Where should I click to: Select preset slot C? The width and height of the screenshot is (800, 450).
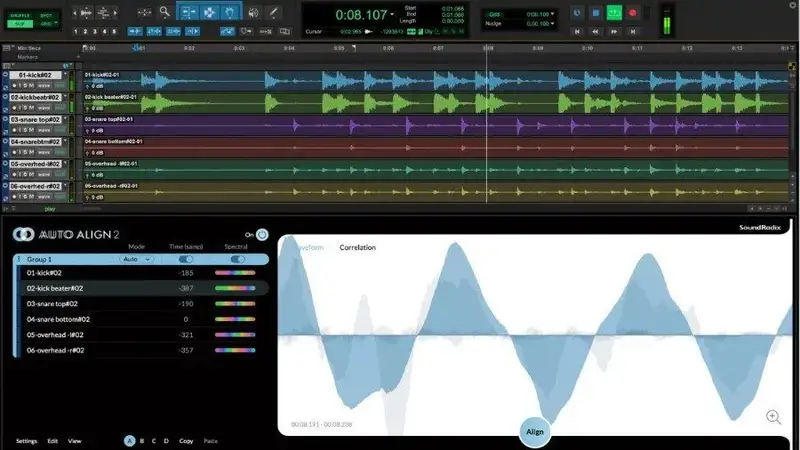click(154, 441)
